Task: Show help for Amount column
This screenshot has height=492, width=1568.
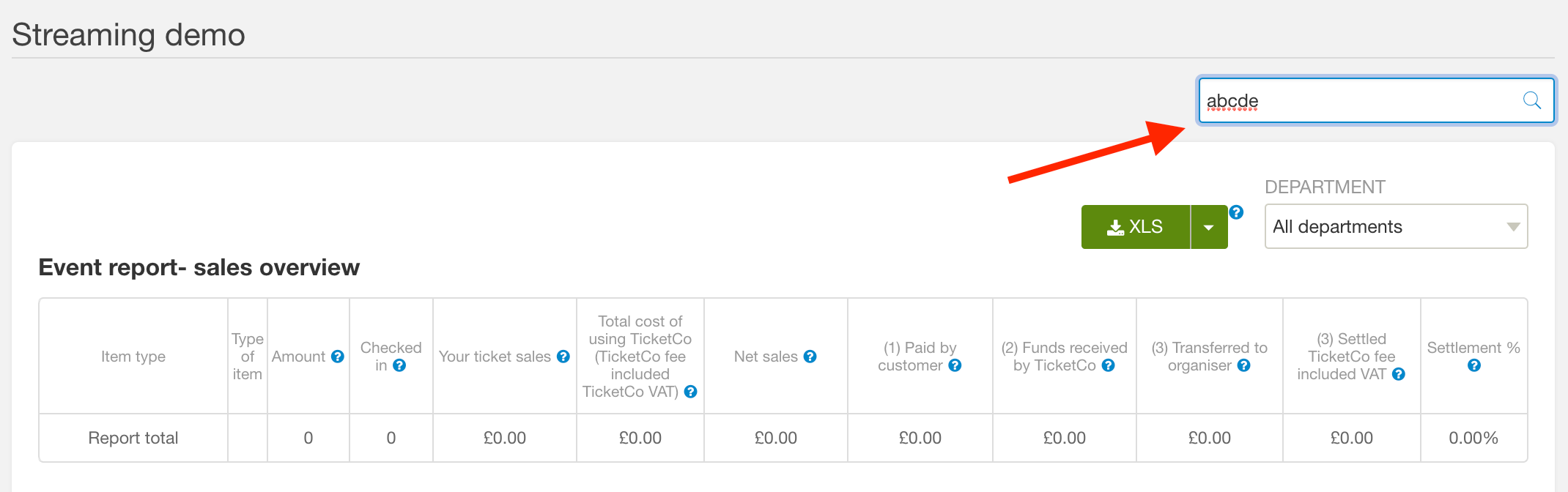Action: coord(338,357)
